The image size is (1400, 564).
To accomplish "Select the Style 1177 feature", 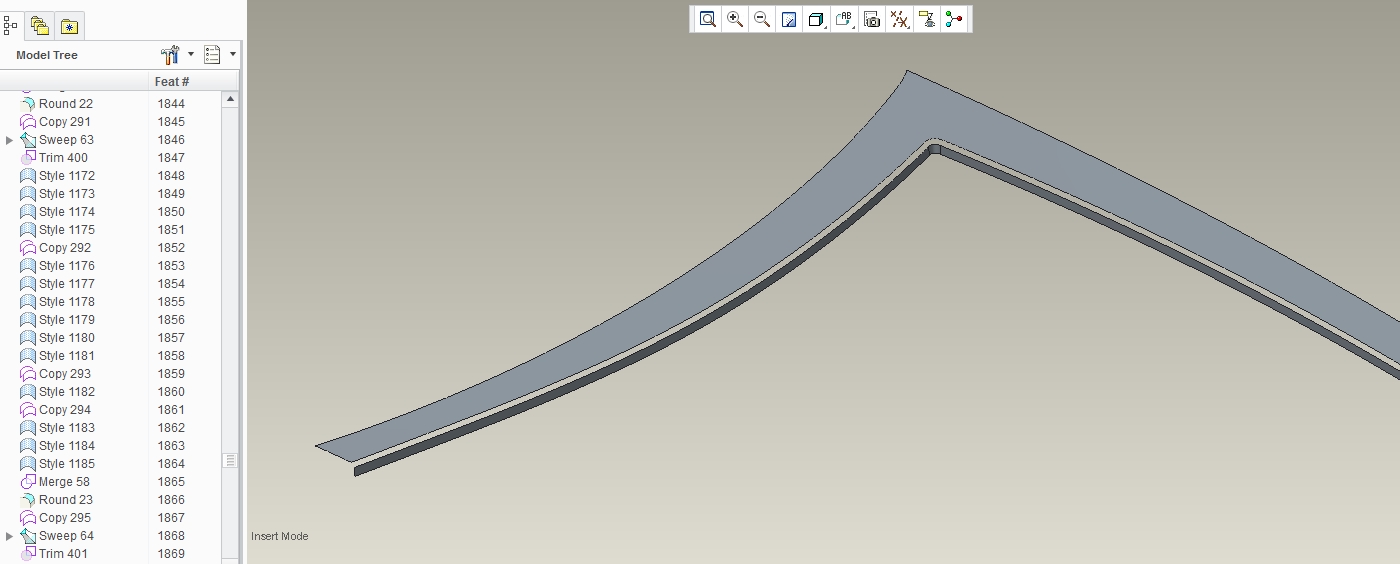I will (x=67, y=284).
